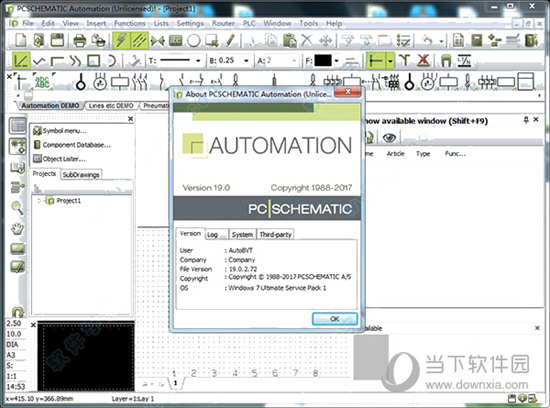The image size is (550, 408).
Task: Open dropdown next to conducting line button
Action: pyautogui.click(x=390, y=61)
